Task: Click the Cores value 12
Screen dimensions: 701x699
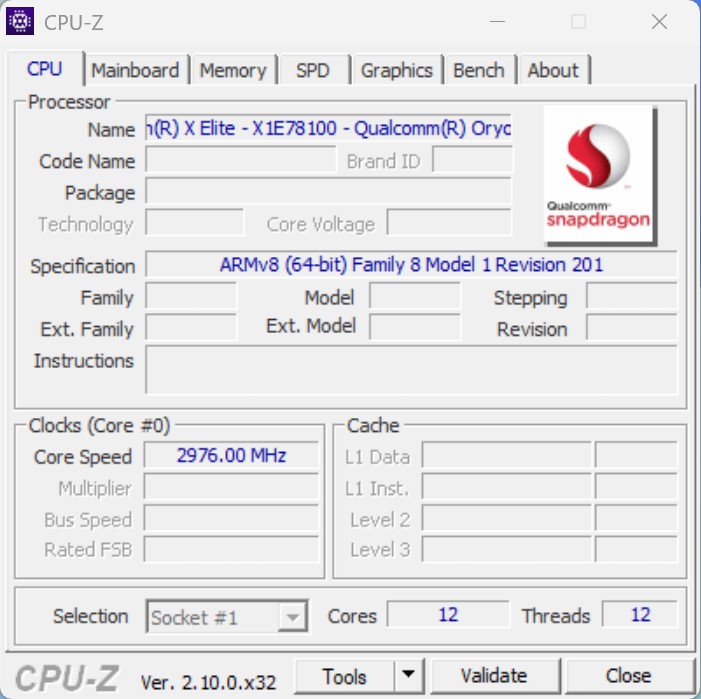Action: [x=448, y=615]
